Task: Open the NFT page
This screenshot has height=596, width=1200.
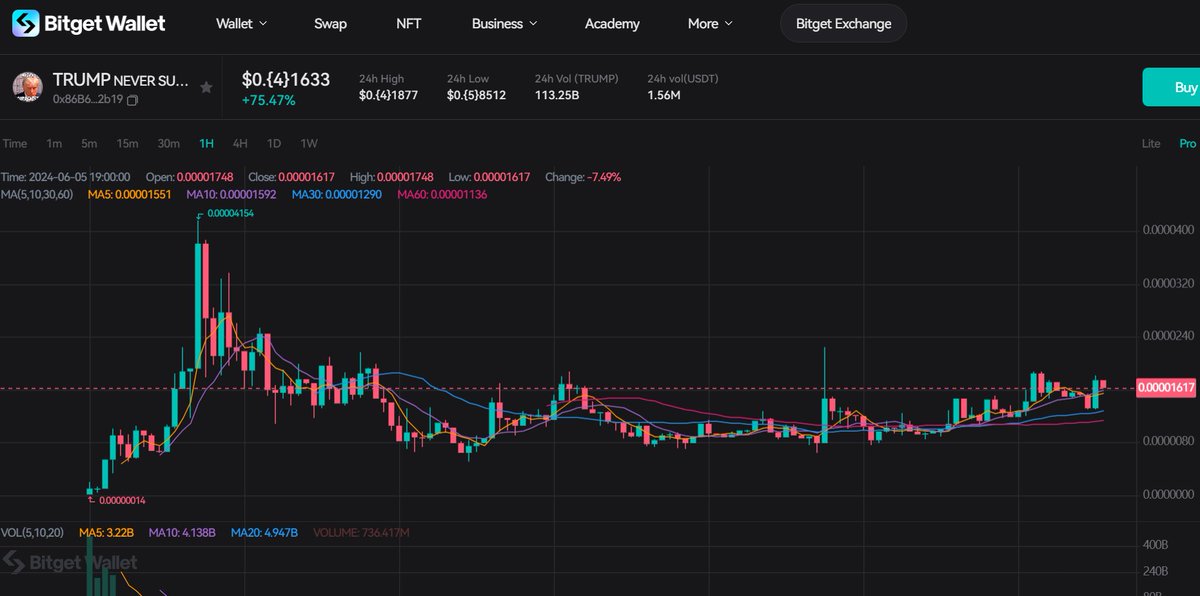Action: click(408, 23)
